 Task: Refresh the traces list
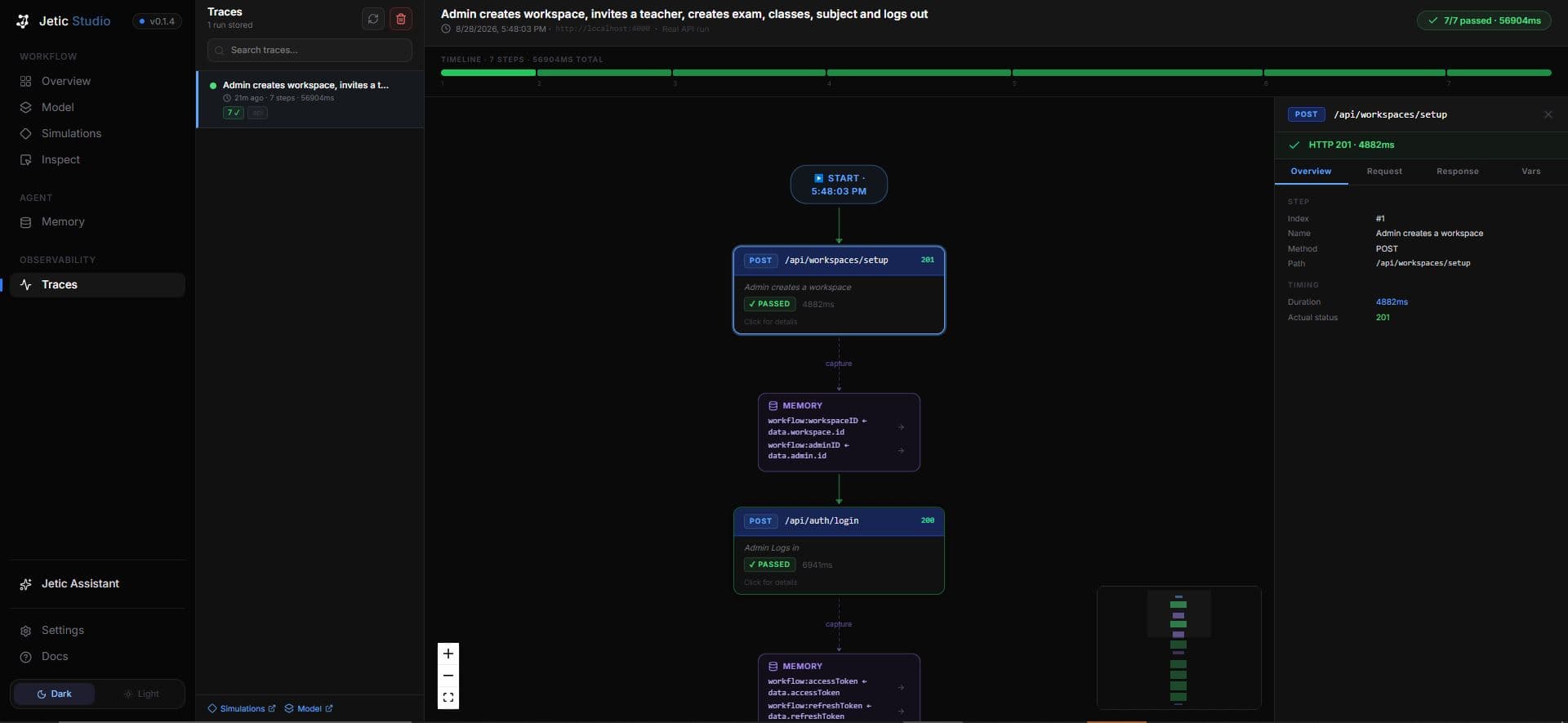point(373,19)
